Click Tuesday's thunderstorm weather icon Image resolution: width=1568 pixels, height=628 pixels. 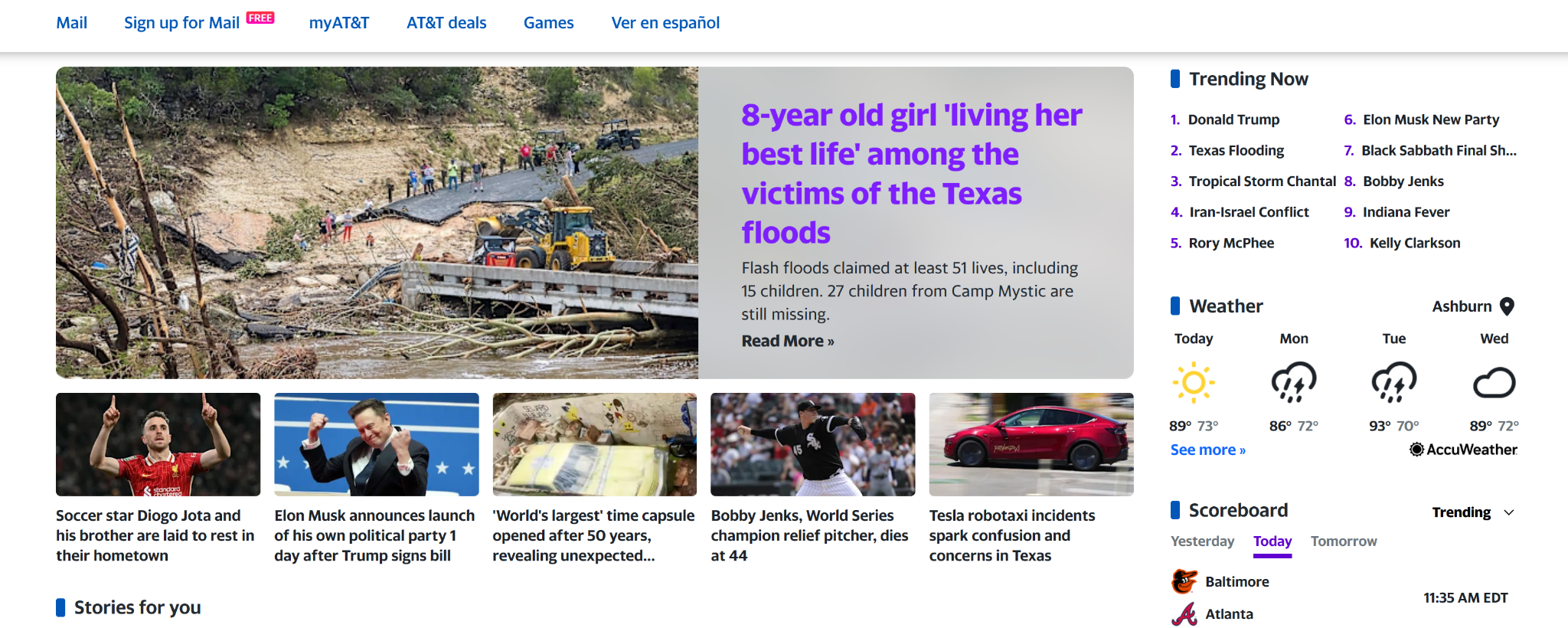click(x=1394, y=382)
